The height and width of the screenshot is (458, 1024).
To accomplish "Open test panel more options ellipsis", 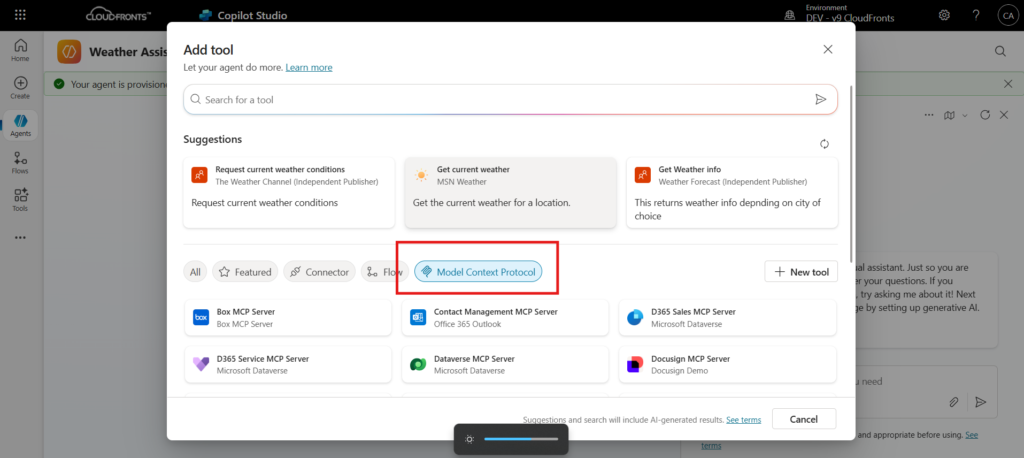I will tap(929, 115).
